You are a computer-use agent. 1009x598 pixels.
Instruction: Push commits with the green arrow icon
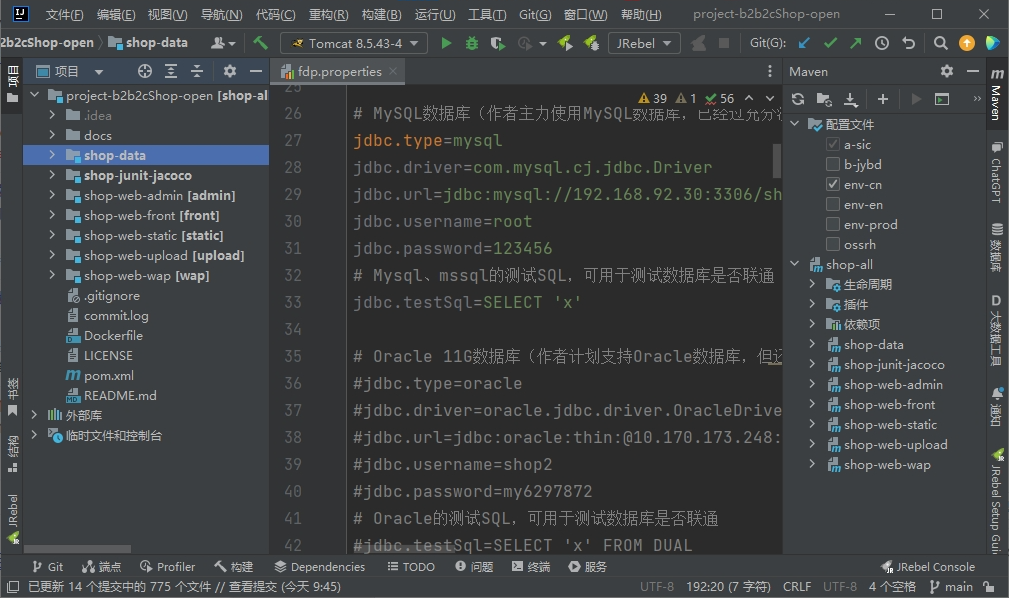coord(855,43)
